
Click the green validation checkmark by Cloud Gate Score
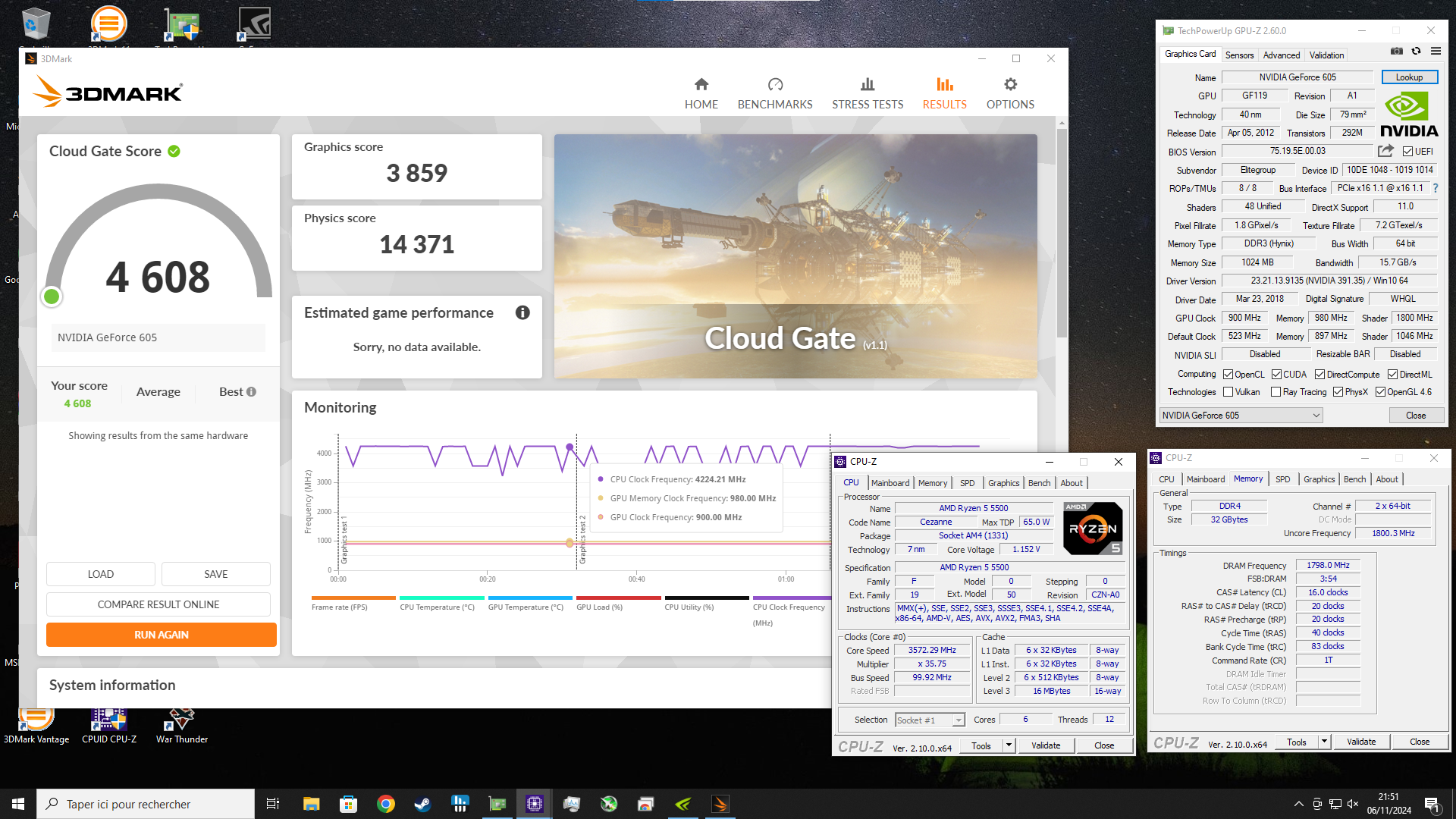coord(174,151)
